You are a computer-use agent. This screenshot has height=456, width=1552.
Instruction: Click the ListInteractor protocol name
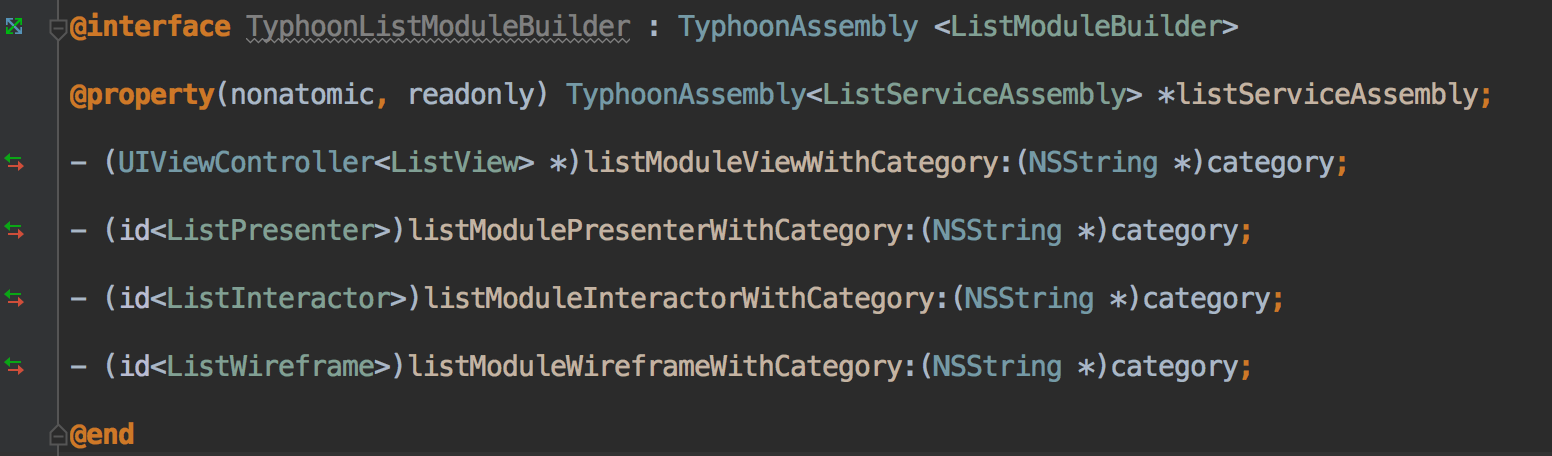(x=278, y=298)
